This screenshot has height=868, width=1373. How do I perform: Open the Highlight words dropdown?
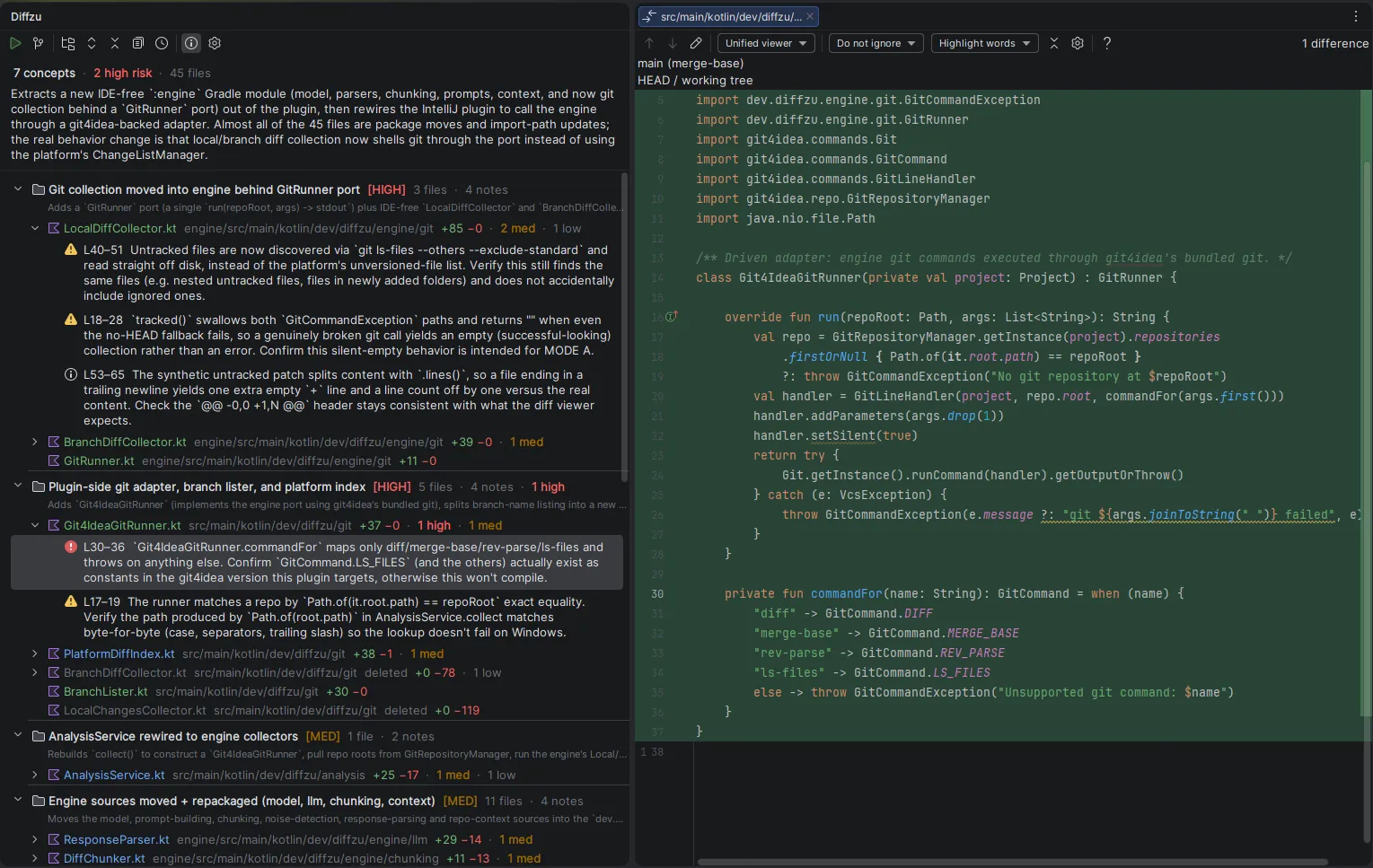984,43
